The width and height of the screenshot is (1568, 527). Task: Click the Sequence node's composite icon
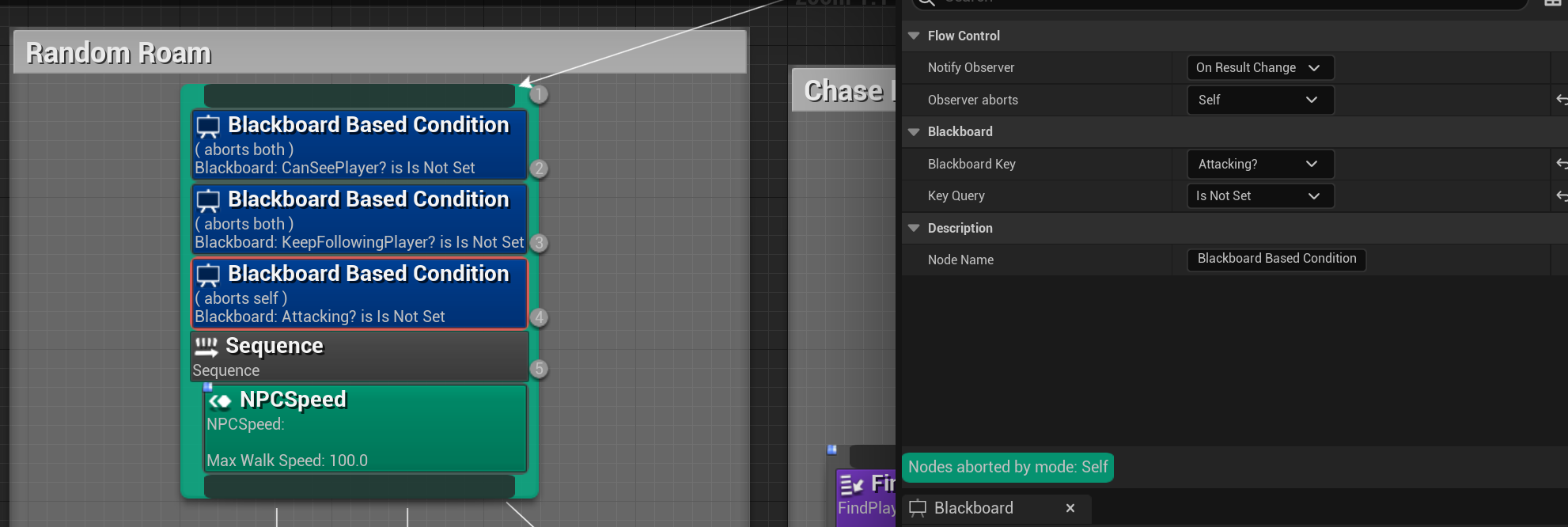tap(206, 347)
